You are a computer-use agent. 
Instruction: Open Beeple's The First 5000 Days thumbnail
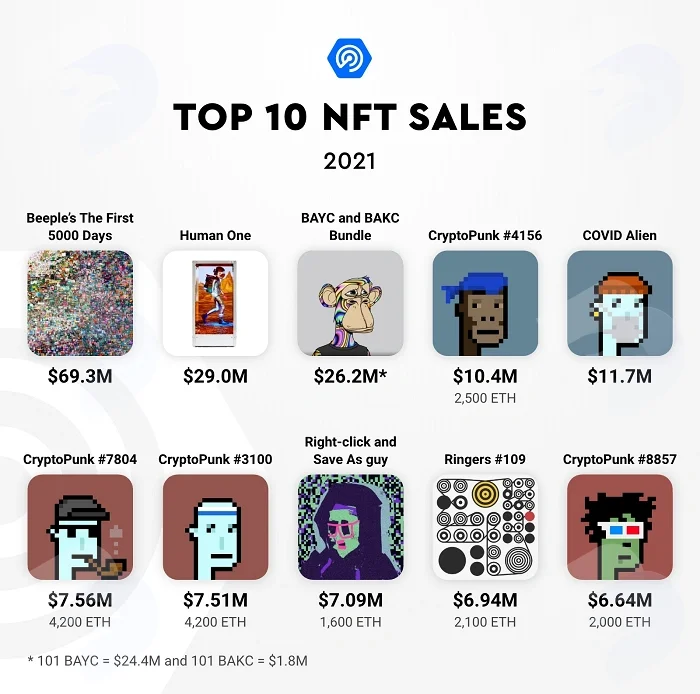click(x=80, y=303)
